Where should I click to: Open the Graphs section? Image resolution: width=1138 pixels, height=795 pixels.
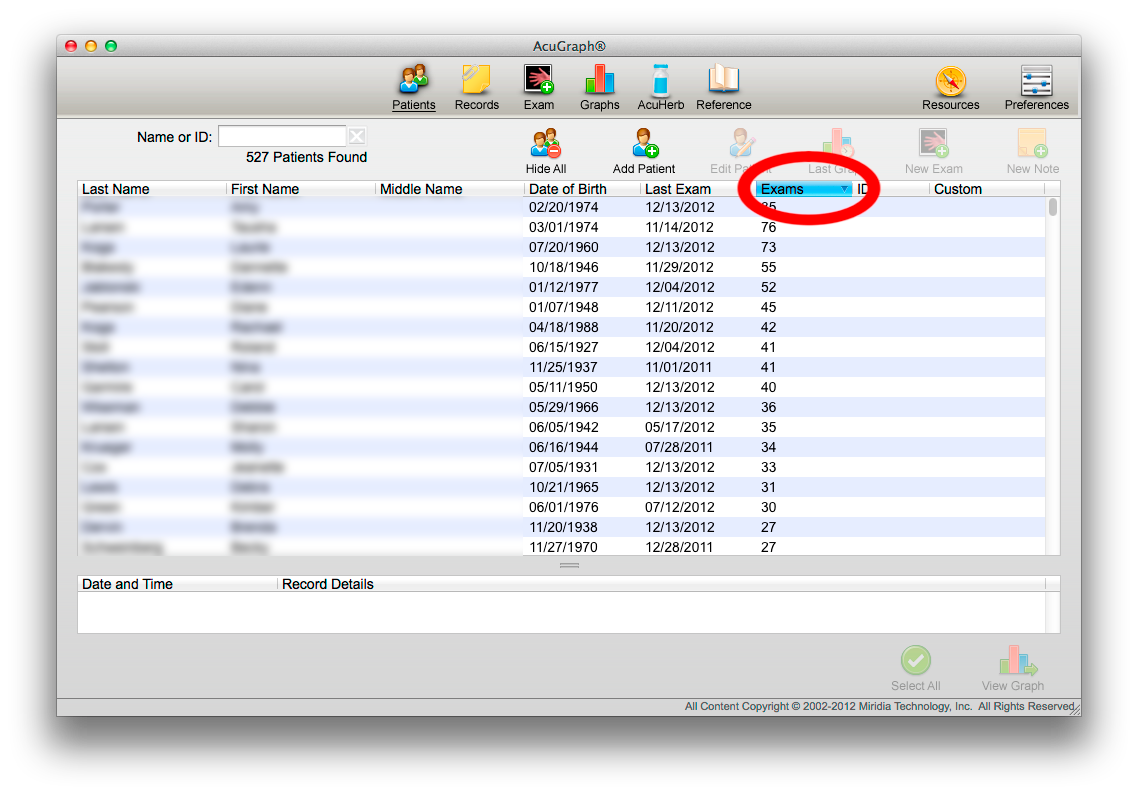pyautogui.click(x=599, y=87)
